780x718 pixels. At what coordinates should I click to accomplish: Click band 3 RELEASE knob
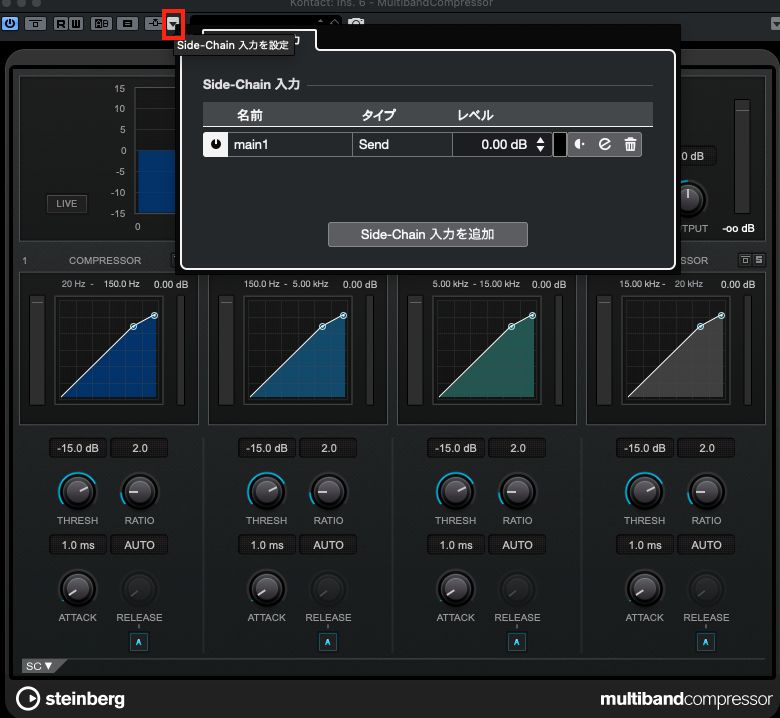pos(517,589)
